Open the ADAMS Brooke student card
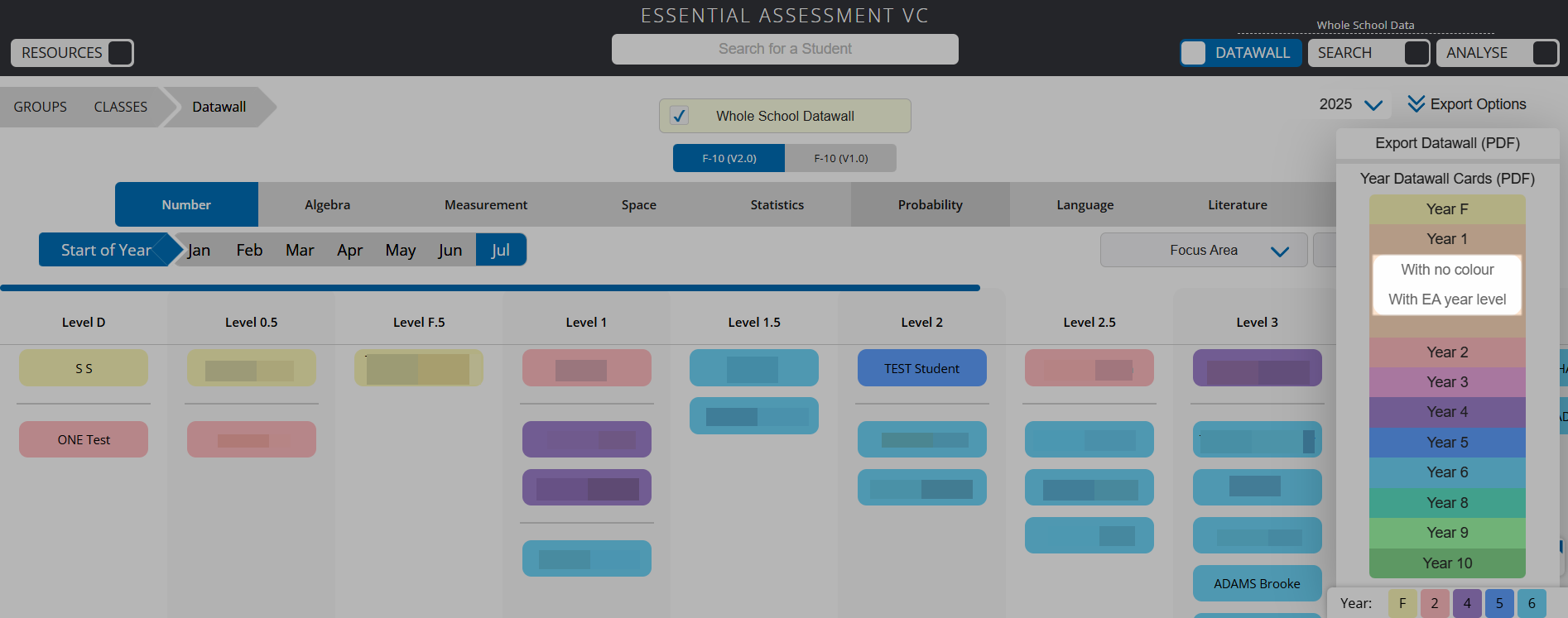Viewport: 1568px width, 618px height. (x=1257, y=583)
